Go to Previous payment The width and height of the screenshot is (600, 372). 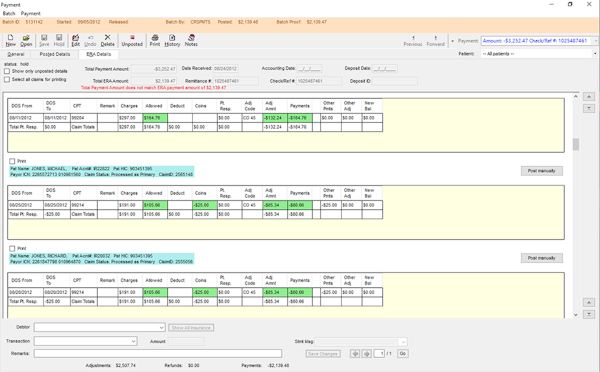pyautogui.click(x=413, y=41)
